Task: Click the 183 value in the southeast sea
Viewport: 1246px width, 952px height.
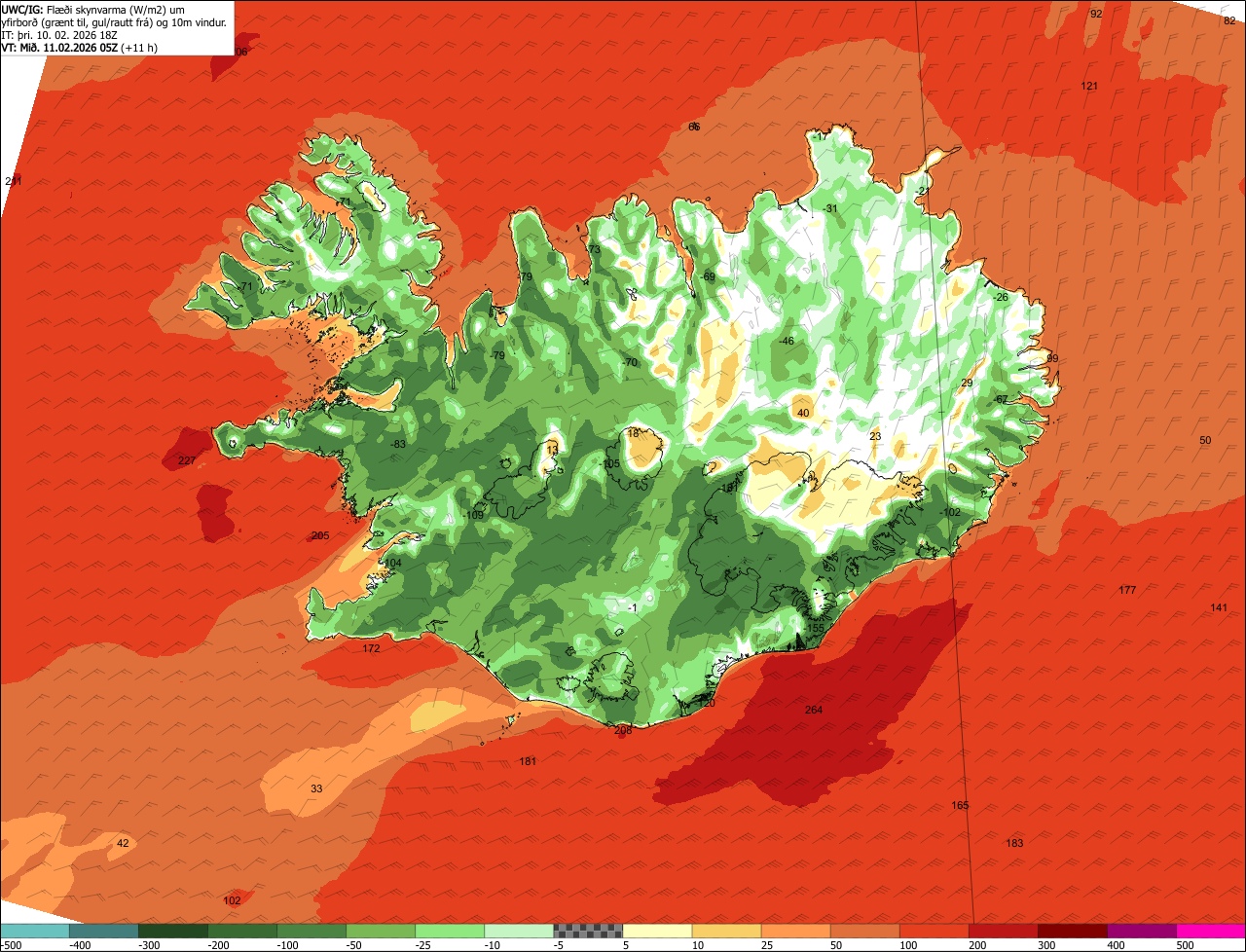Action: click(x=1014, y=843)
